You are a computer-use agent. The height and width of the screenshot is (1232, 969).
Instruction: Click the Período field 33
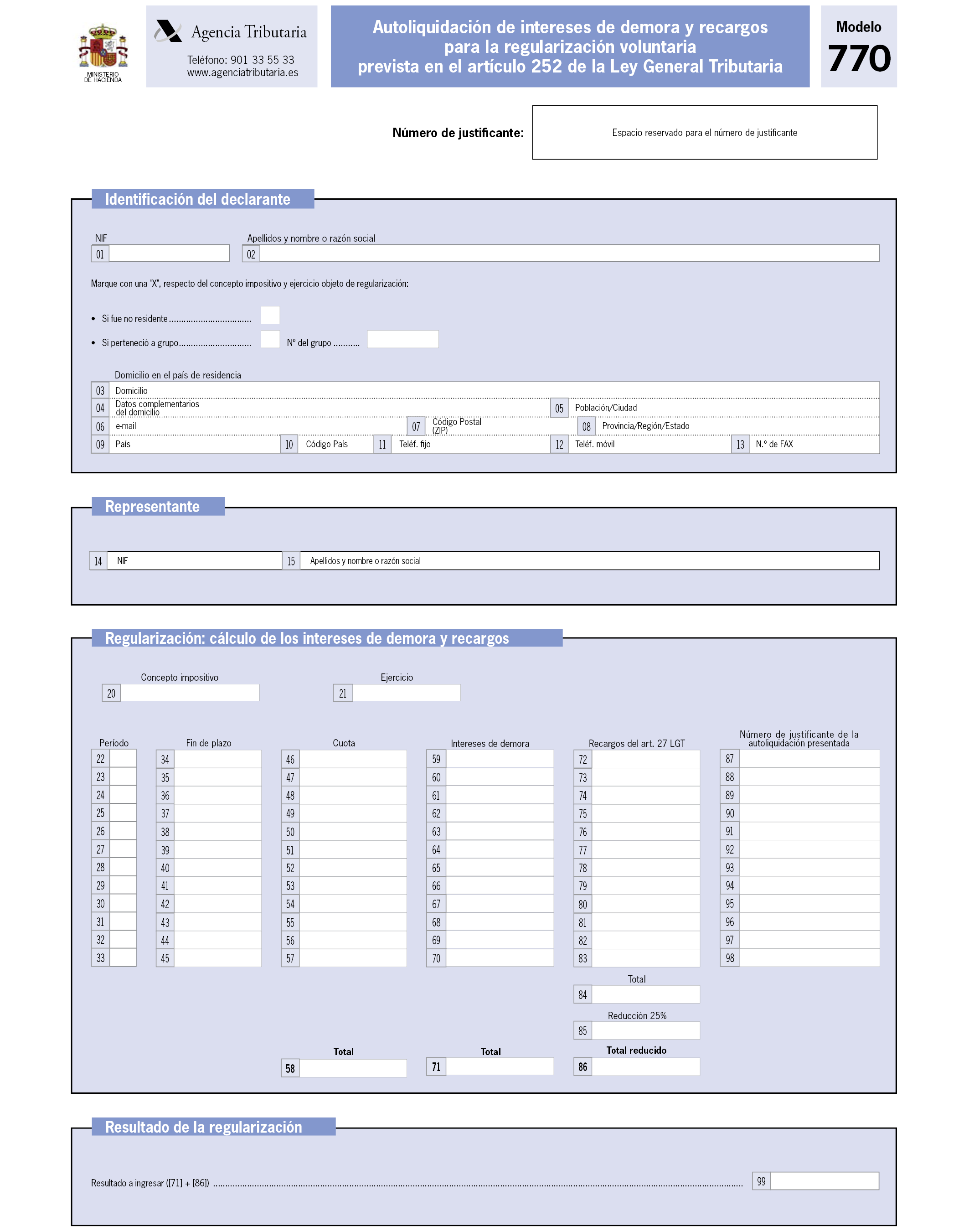(x=123, y=958)
